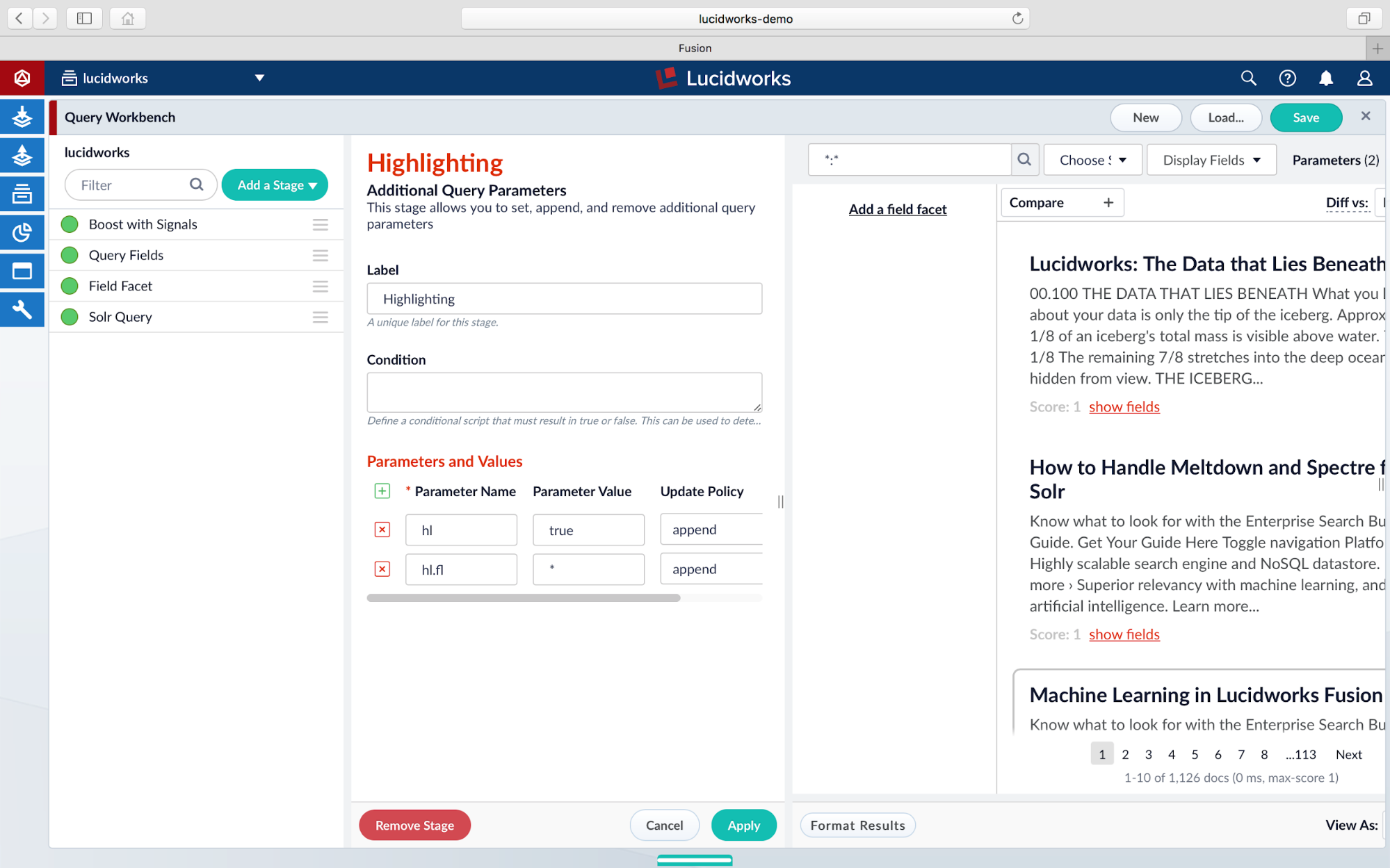Click the New button
This screenshot has height=868, width=1390.
tap(1145, 117)
